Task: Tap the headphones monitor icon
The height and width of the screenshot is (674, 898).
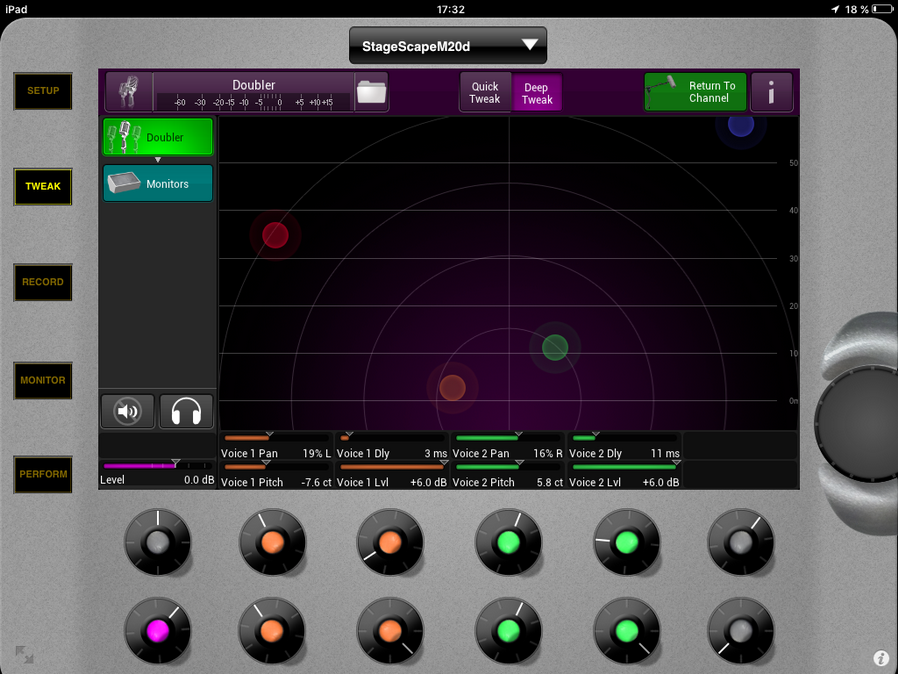Action: coord(186,411)
